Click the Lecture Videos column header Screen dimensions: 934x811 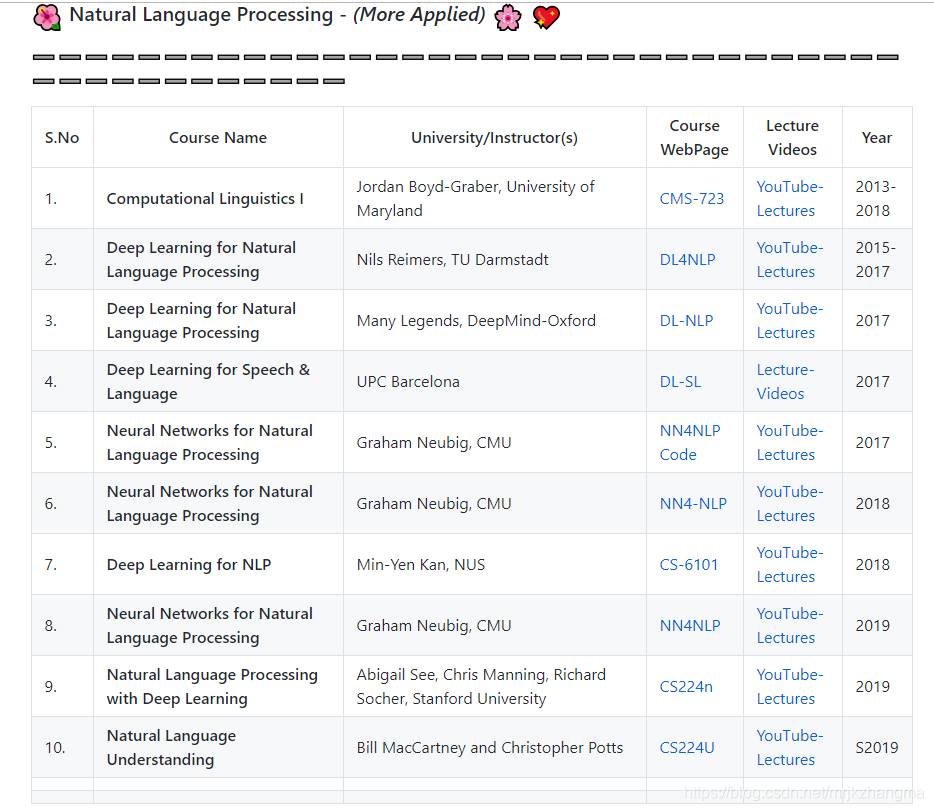coord(792,138)
